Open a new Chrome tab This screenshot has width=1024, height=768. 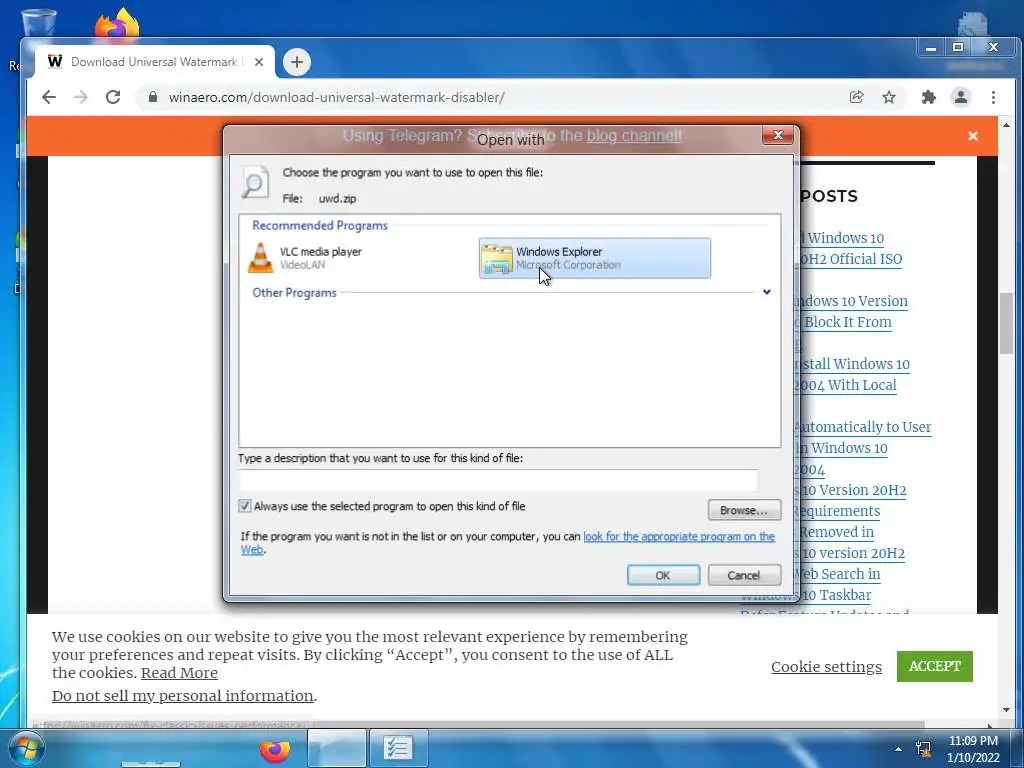tap(296, 62)
